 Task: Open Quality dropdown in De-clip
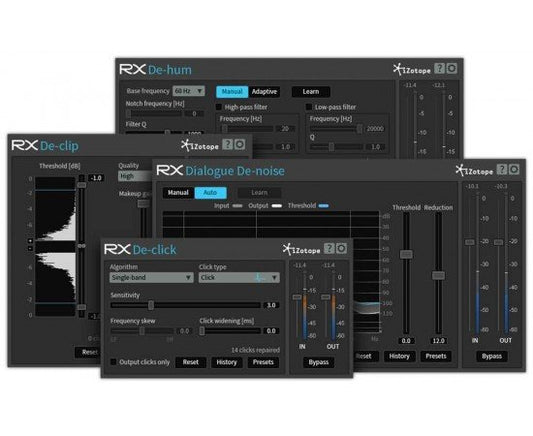[135, 176]
